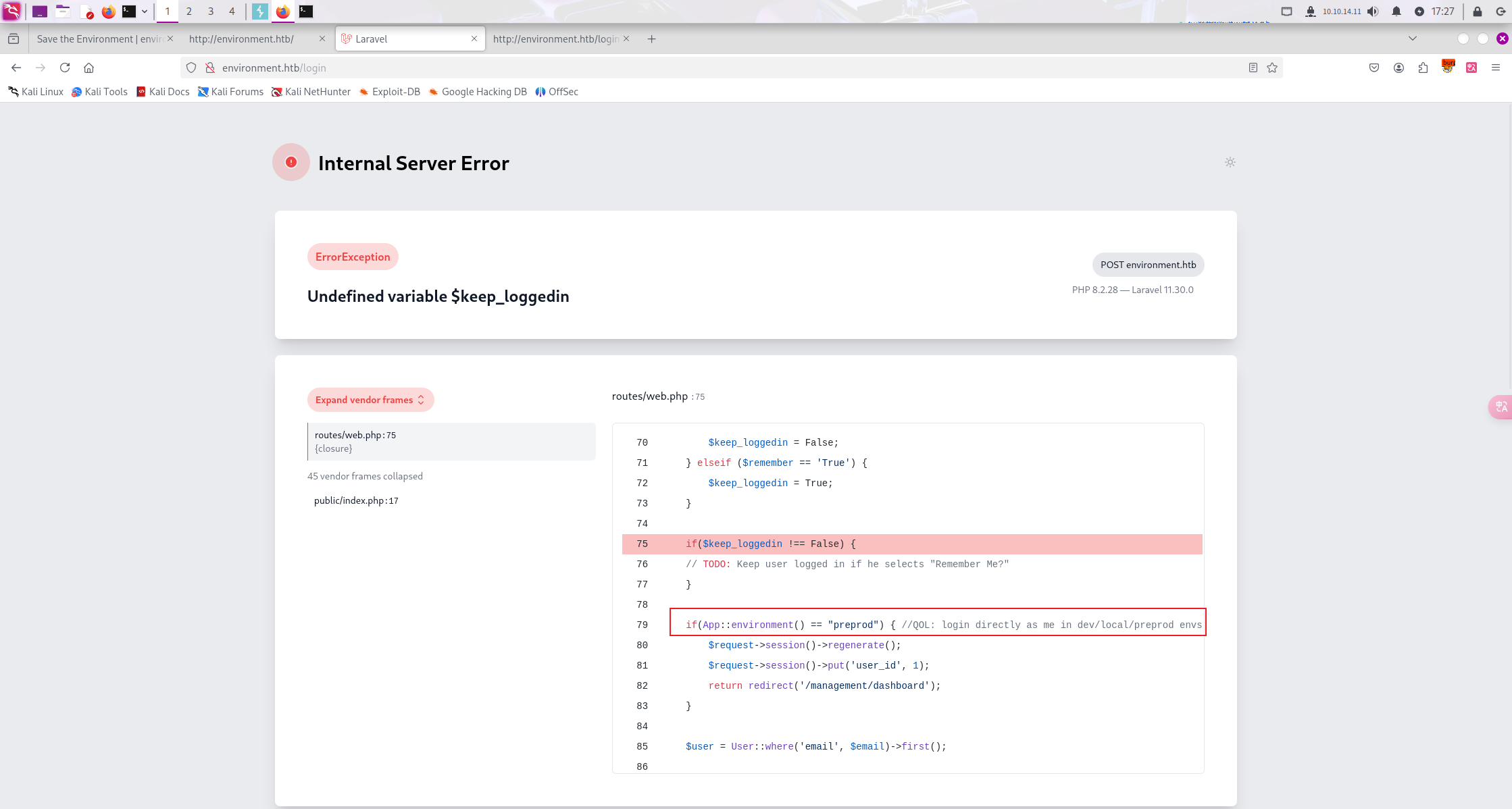This screenshot has width=1512, height=809.
Task: Toggle reader view
Action: pos(1253,68)
